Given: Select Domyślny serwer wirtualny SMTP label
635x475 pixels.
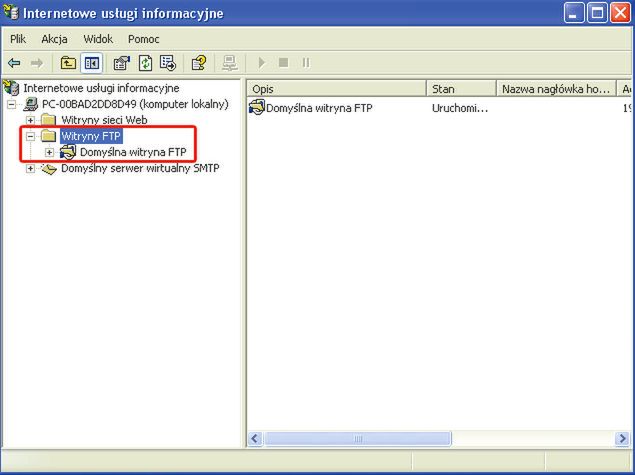Looking at the screenshot, I should 140,168.
